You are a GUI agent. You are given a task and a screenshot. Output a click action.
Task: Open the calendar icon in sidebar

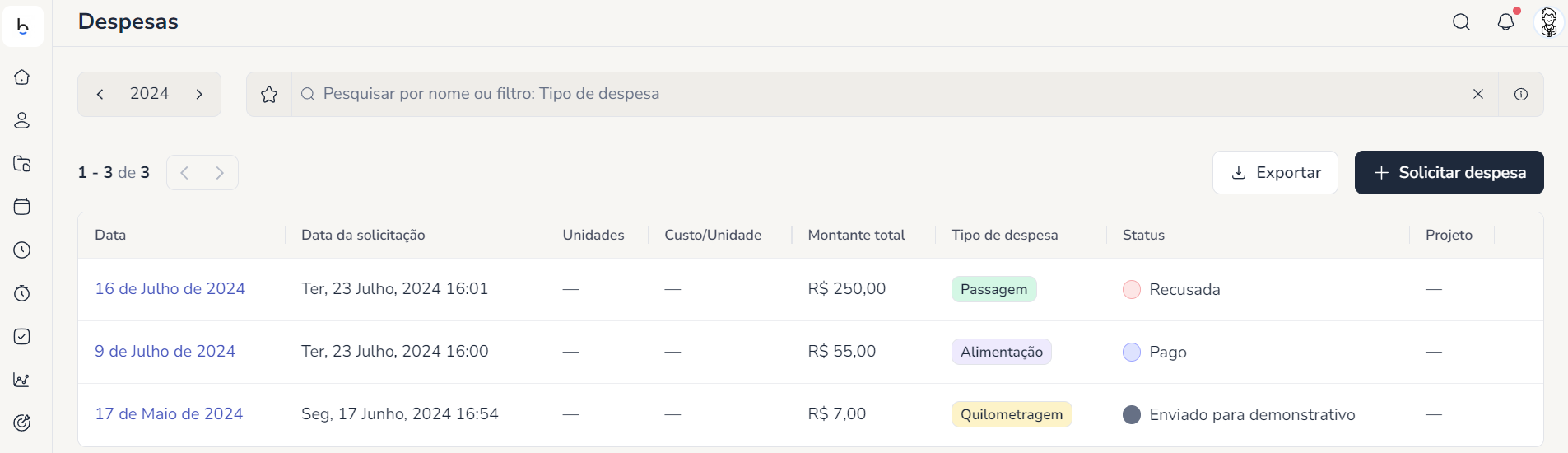22,207
